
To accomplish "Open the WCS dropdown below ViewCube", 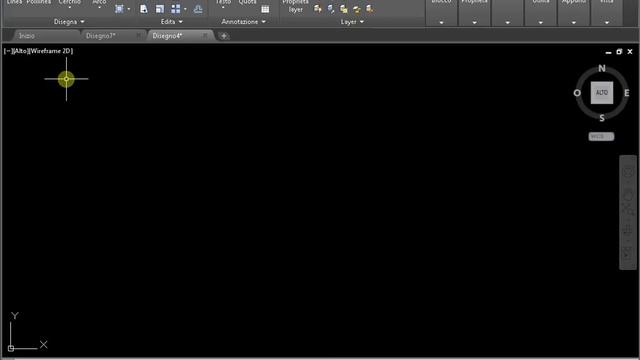I will pos(601,136).
